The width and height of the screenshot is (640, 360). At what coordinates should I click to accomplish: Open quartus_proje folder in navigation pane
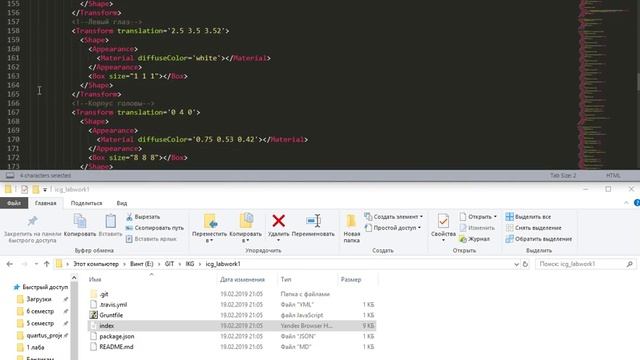pos(44,336)
